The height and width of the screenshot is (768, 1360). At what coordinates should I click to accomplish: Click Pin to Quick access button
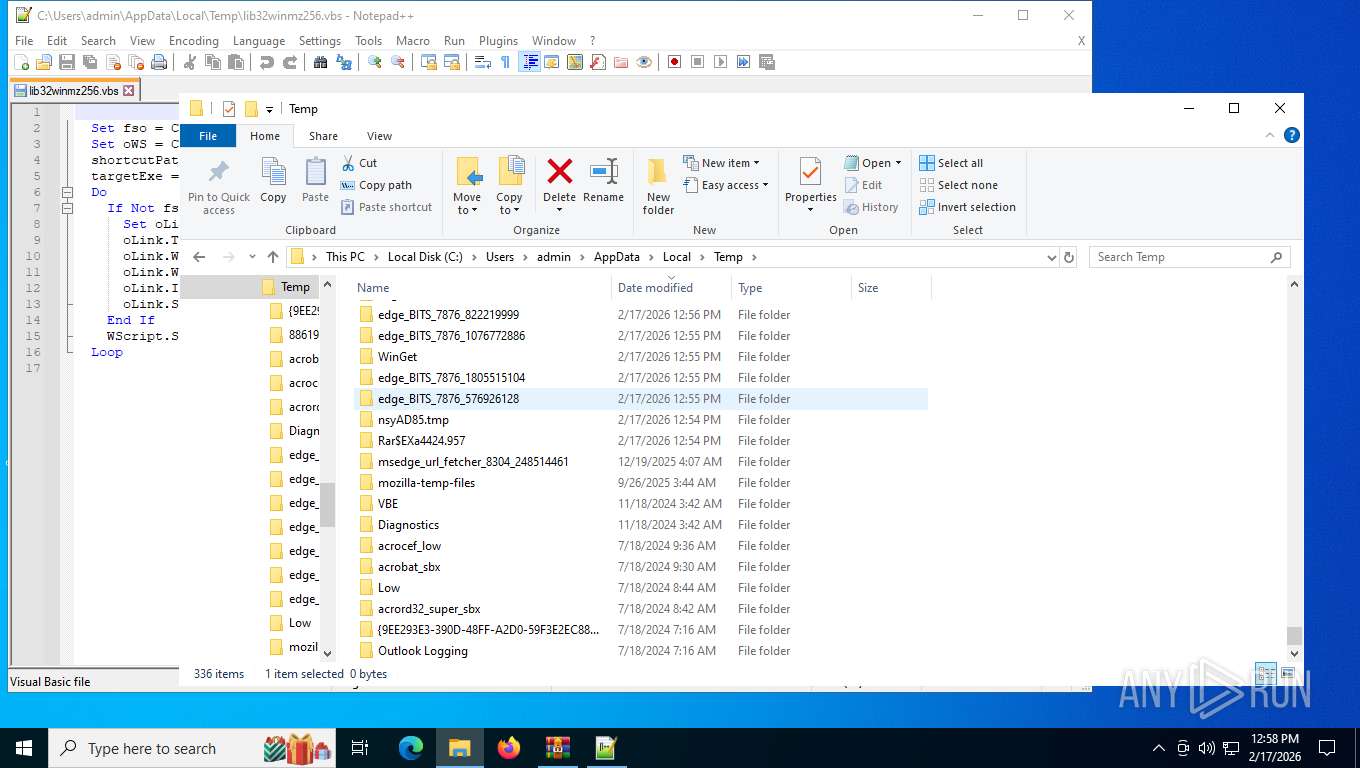[219, 187]
